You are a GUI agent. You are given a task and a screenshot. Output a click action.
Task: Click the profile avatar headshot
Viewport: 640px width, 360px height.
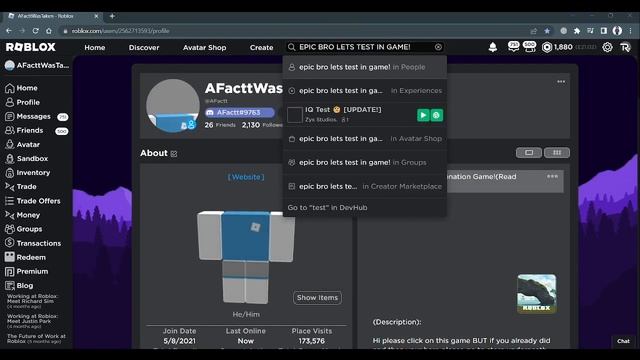click(173, 105)
